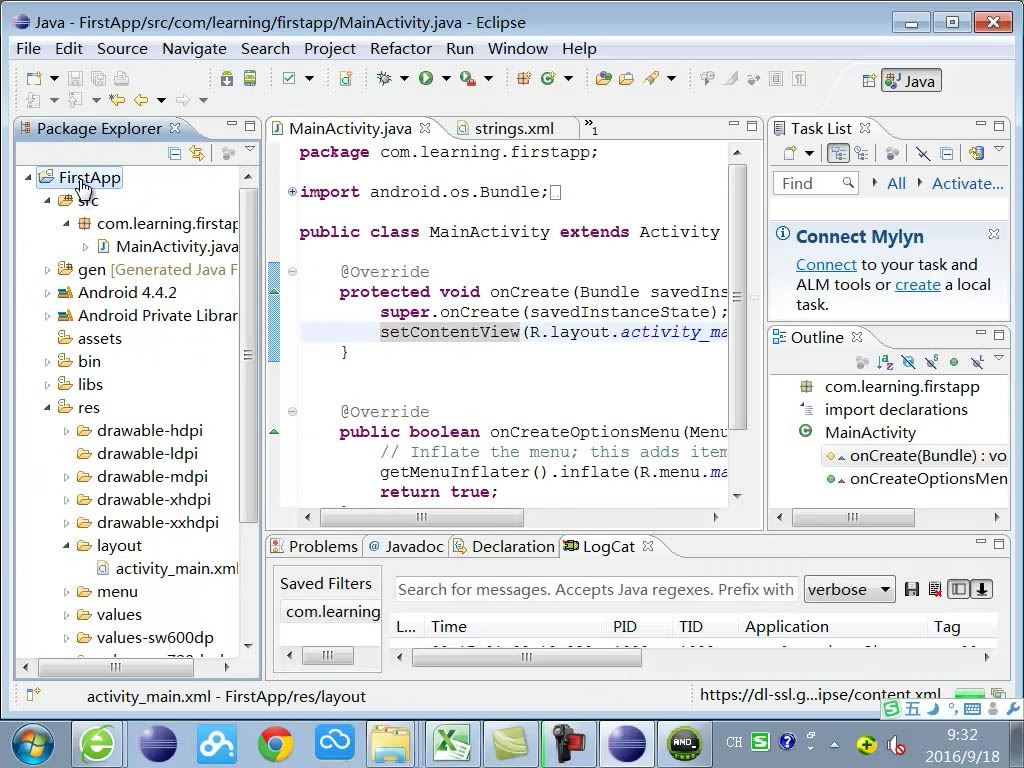Expand the Android 4.4.2 library node
The image size is (1024, 768).
point(47,293)
